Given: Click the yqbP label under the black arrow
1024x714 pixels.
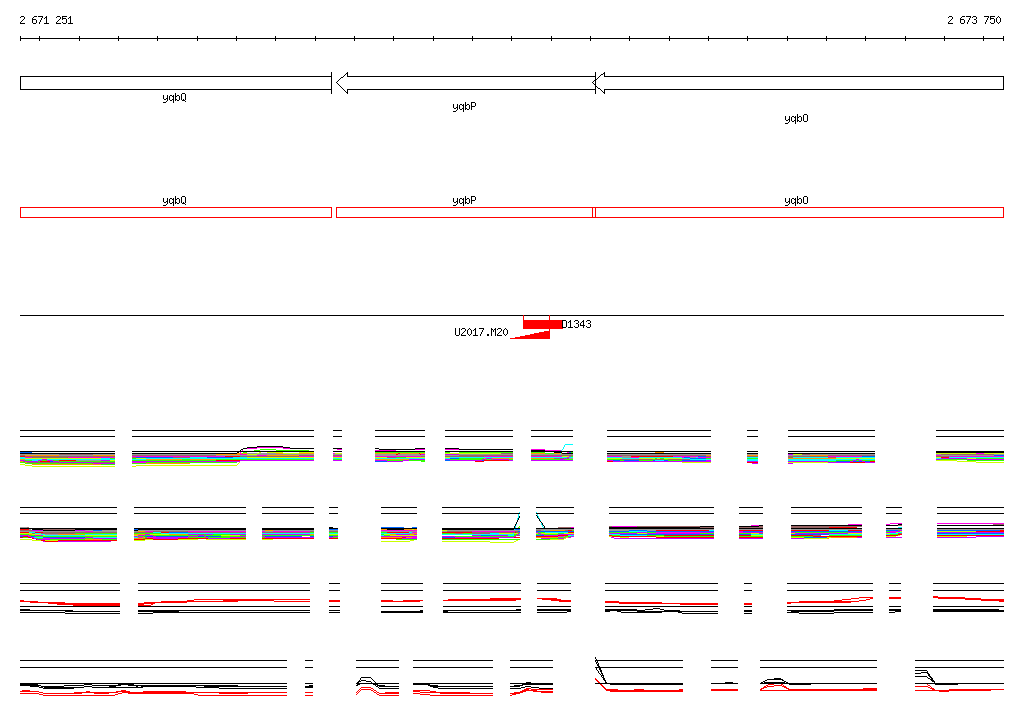Looking at the screenshot, I should tap(464, 106).
